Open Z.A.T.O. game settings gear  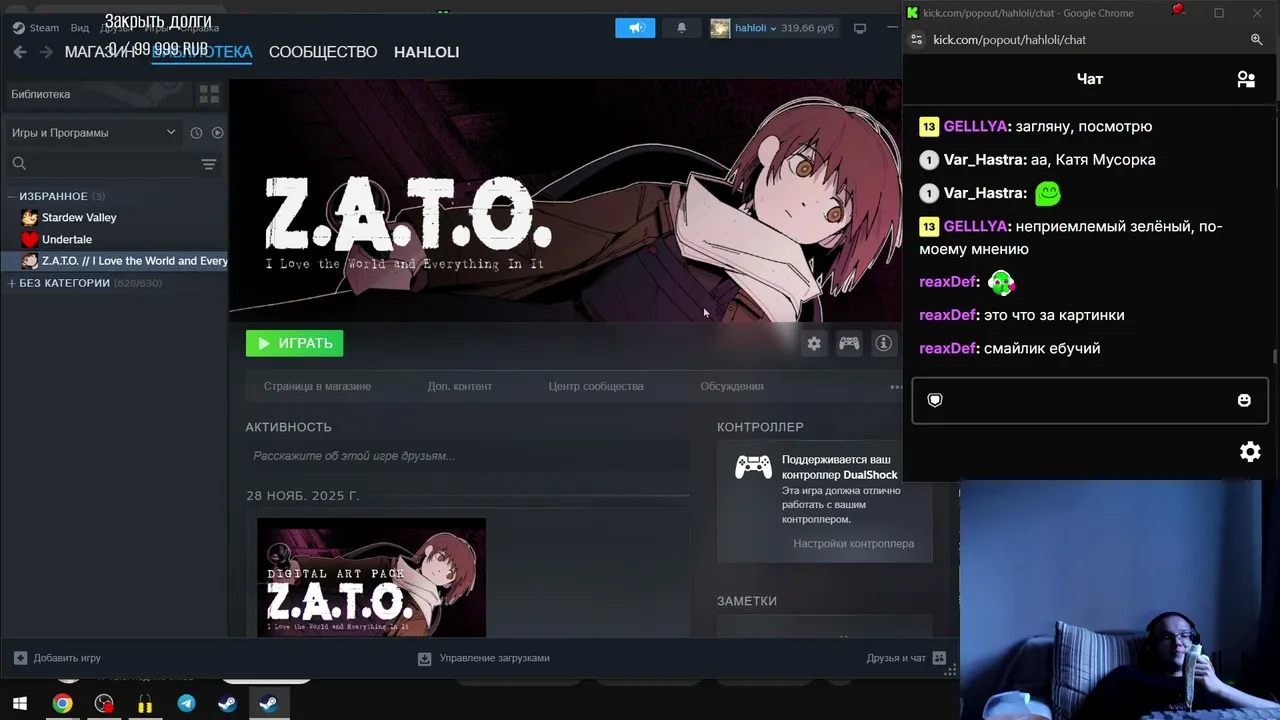(814, 343)
